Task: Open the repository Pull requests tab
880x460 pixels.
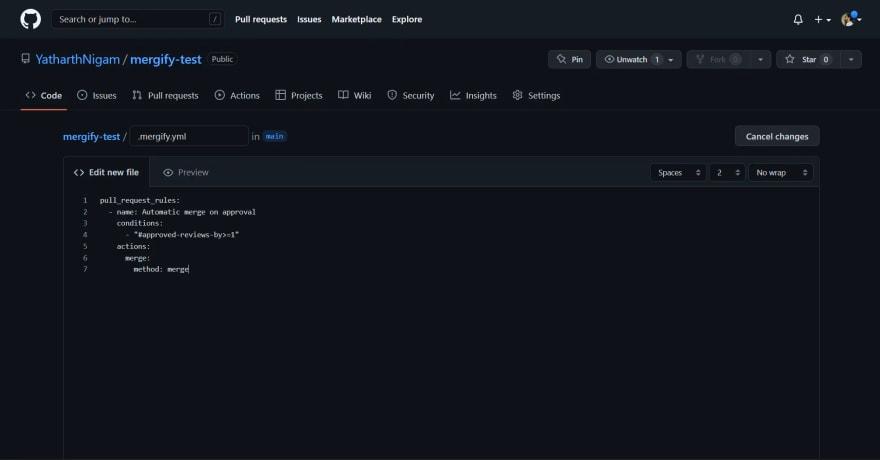Action: point(166,95)
